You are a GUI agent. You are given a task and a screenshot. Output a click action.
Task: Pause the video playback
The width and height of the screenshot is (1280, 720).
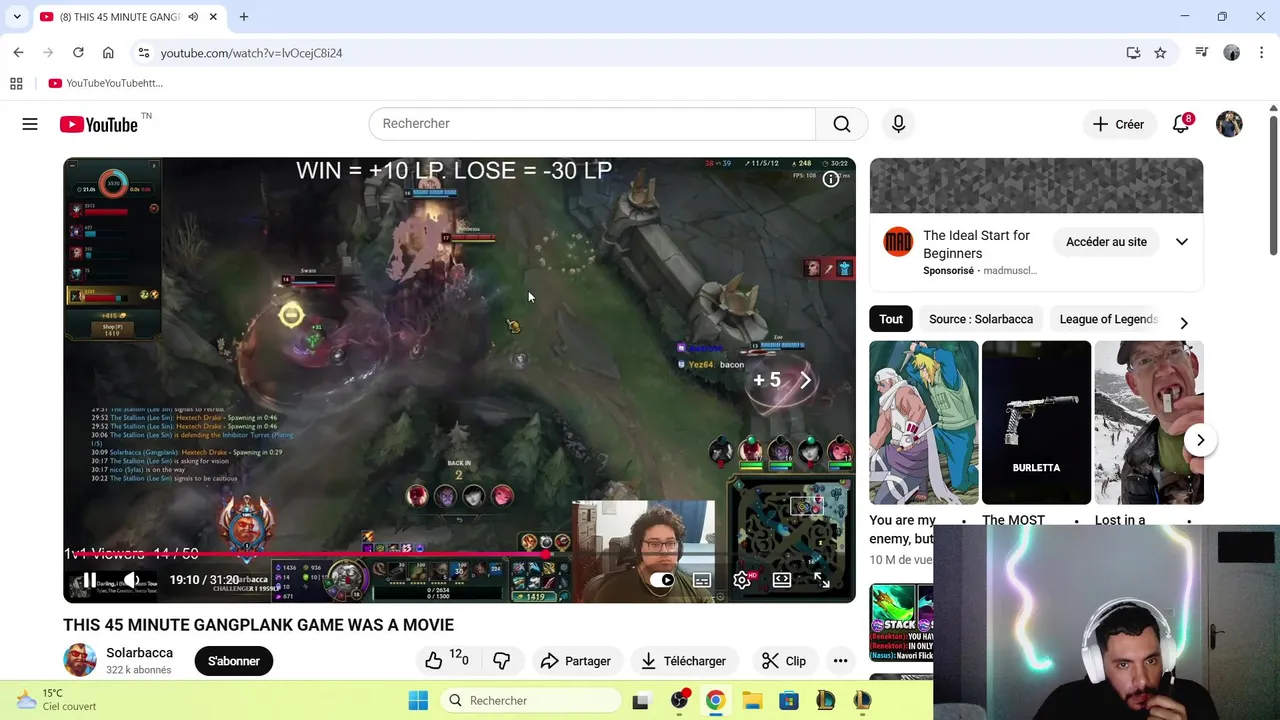[x=89, y=580]
